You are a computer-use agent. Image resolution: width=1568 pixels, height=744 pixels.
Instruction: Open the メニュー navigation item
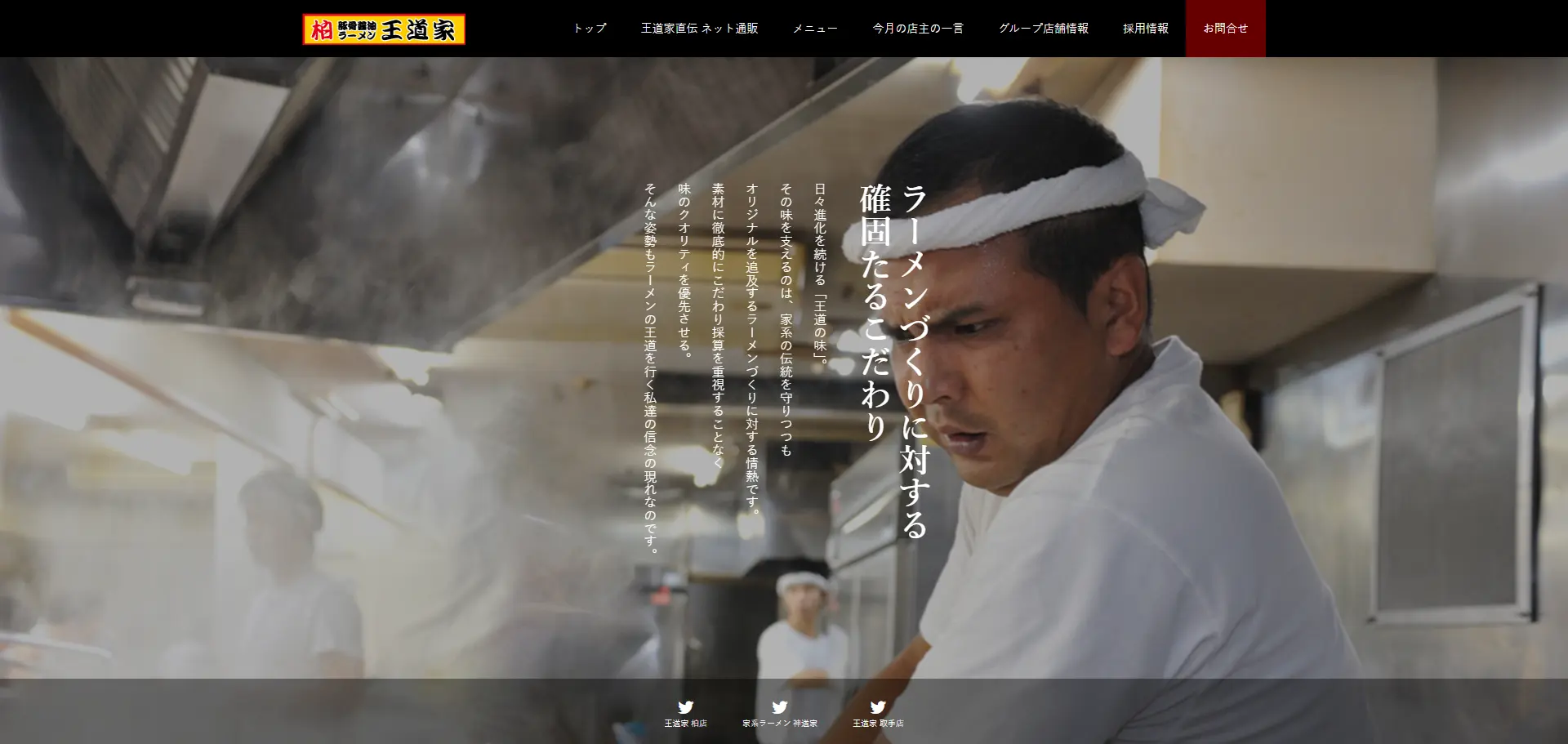coord(815,28)
